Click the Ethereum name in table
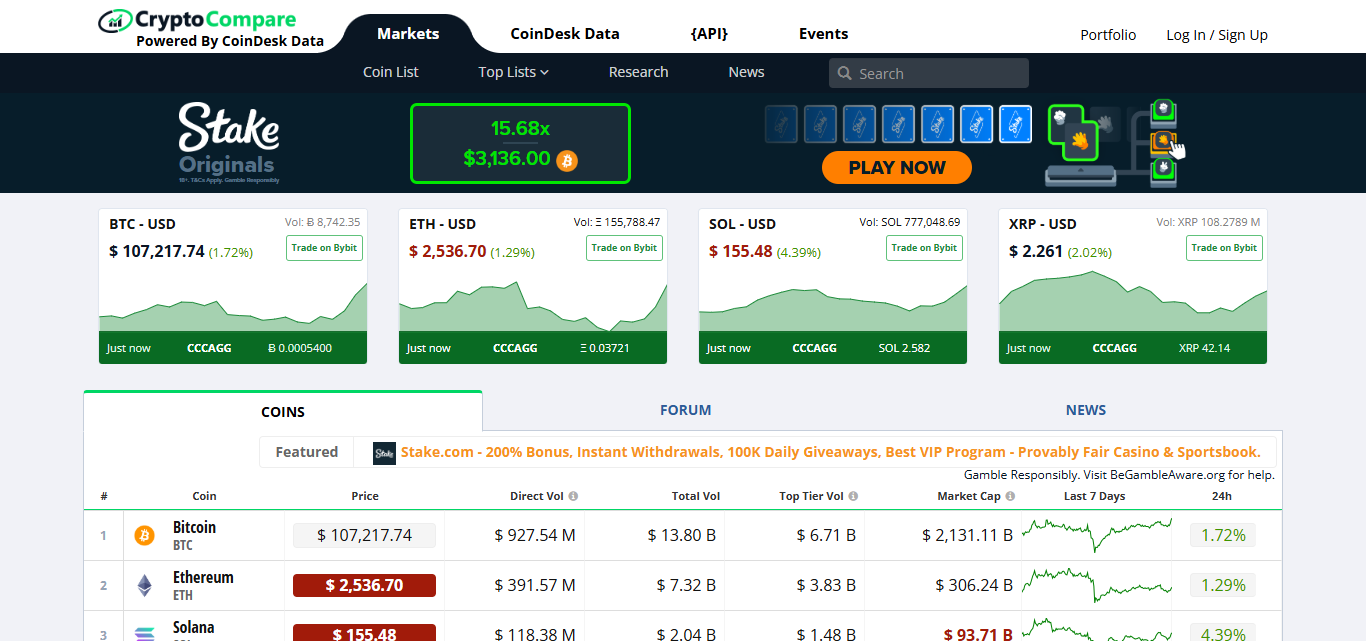The width and height of the screenshot is (1366, 641). tap(203, 577)
